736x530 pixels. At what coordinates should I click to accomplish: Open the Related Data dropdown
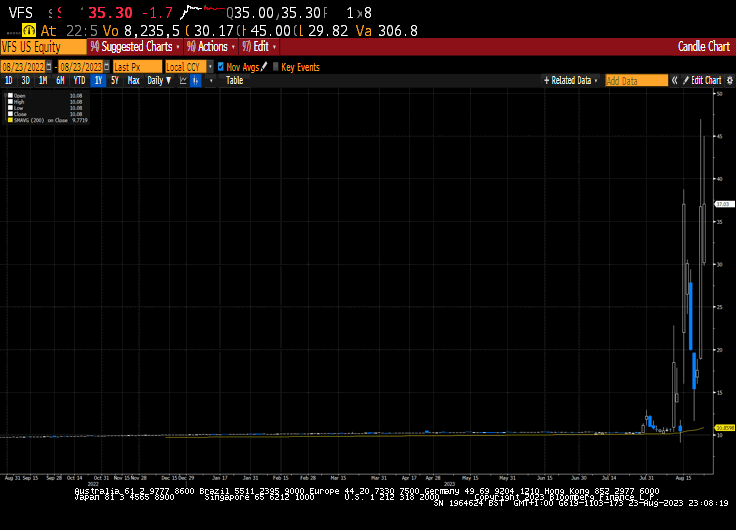click(x=570, y=81)
